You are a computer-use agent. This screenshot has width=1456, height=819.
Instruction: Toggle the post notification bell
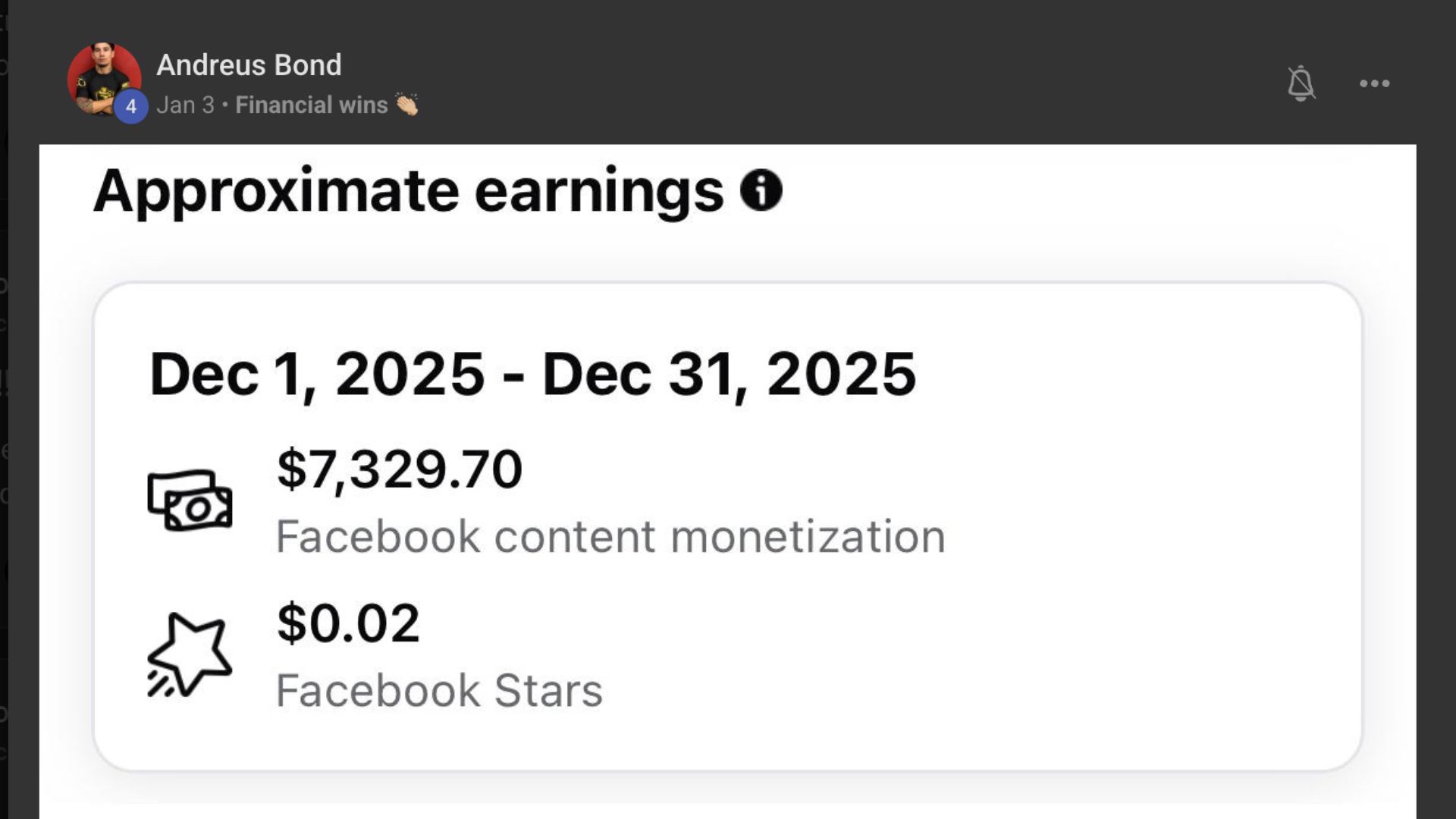(1301, 83)
